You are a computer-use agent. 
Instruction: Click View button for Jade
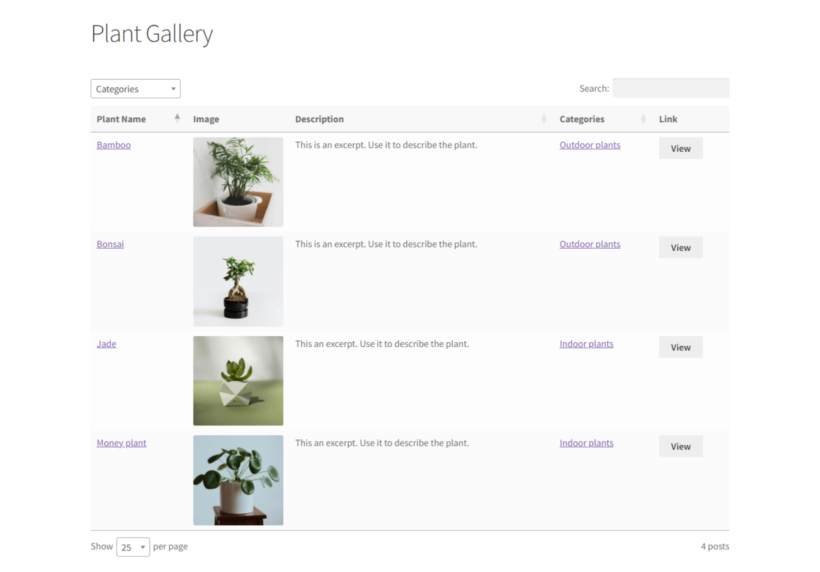680,347
